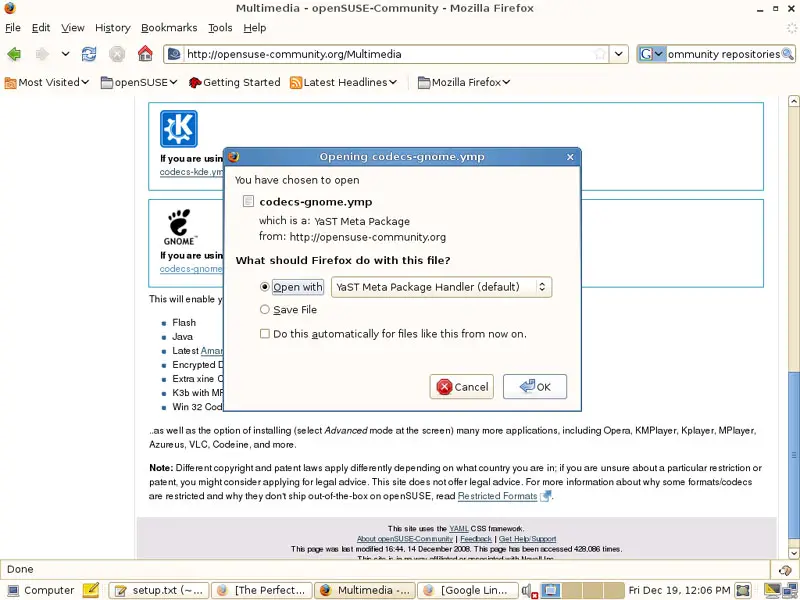Switch to Multimedia taskbar window

(364, 590)
